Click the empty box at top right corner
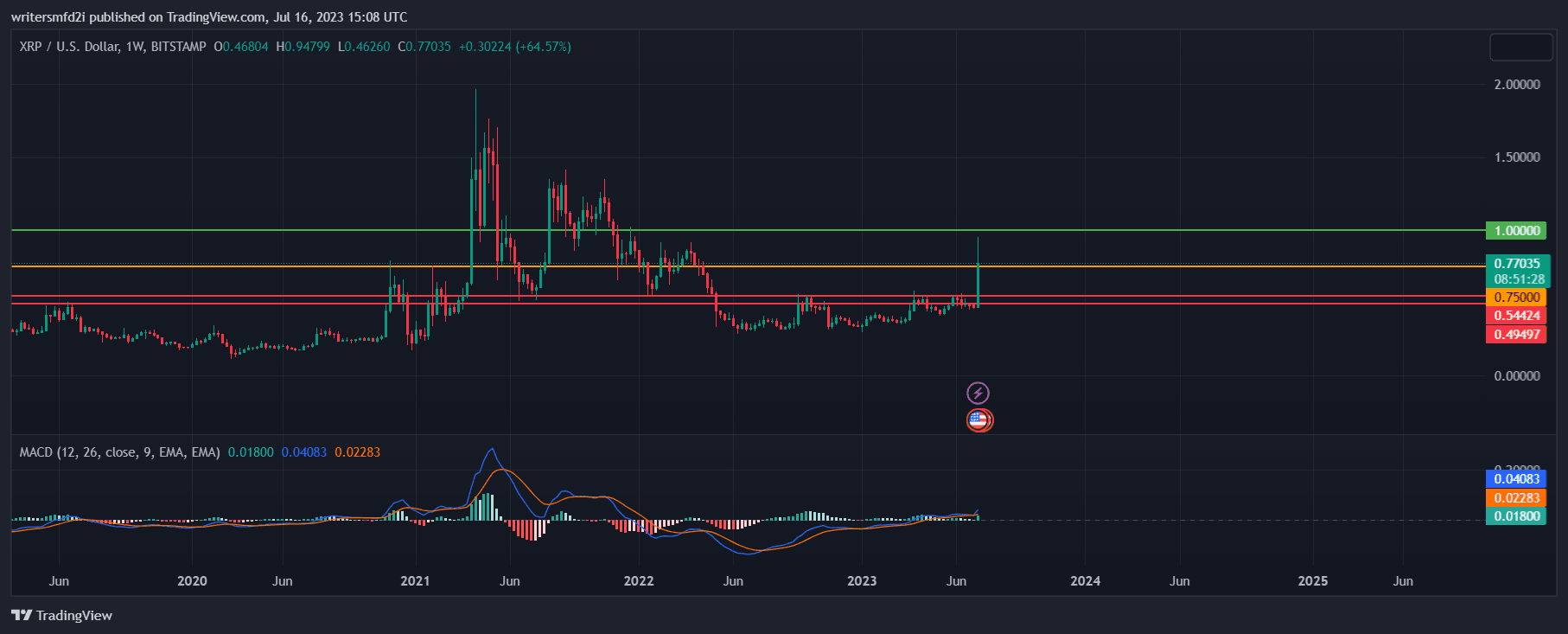The image size is (1568, 634). point(1520,47)
